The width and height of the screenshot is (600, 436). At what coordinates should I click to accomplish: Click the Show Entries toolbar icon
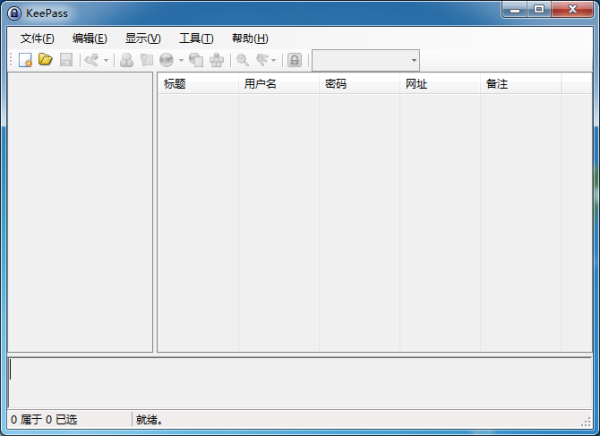262,60
